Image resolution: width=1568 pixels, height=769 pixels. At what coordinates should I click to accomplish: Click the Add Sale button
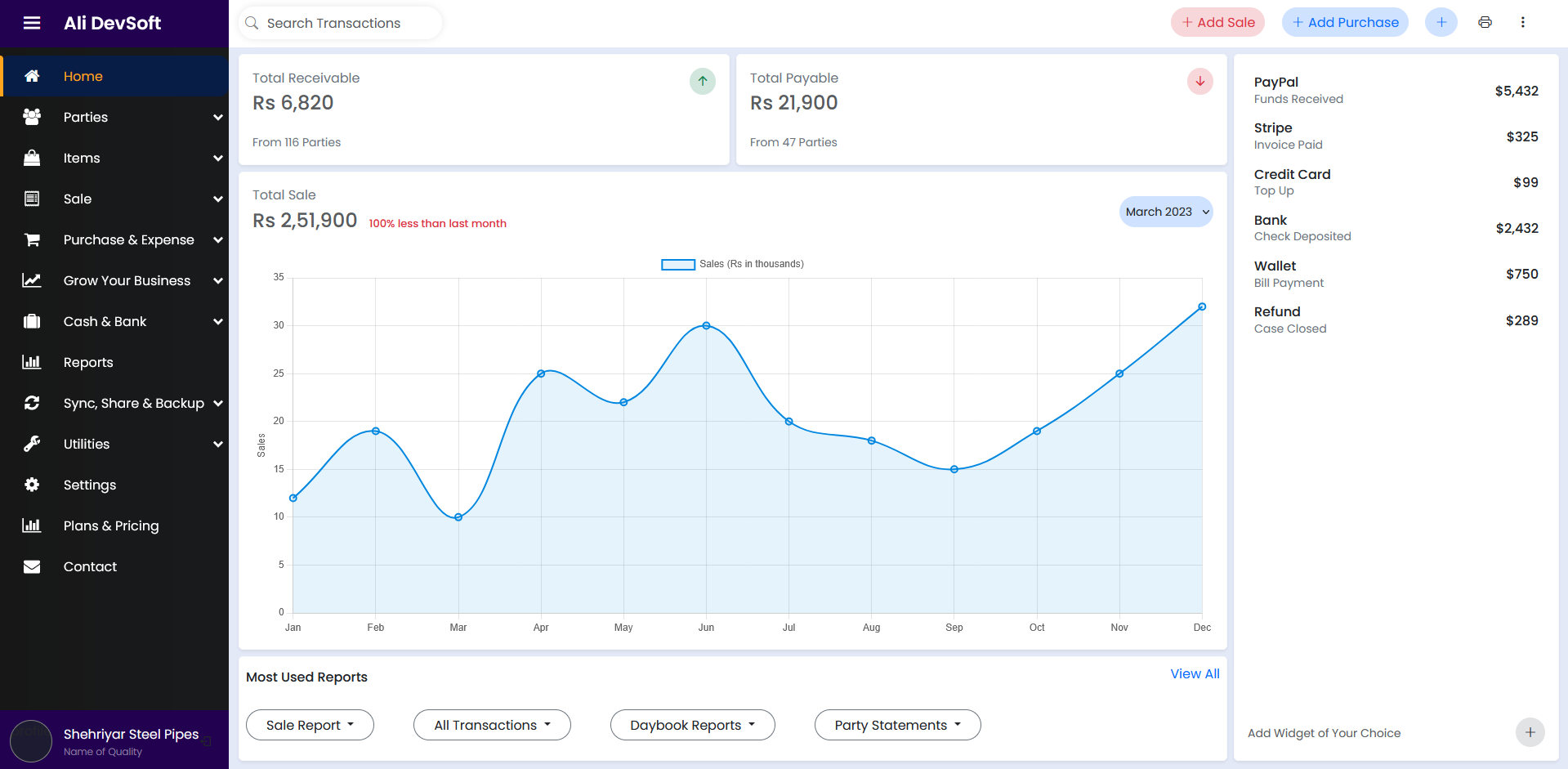coord(1217,22)
